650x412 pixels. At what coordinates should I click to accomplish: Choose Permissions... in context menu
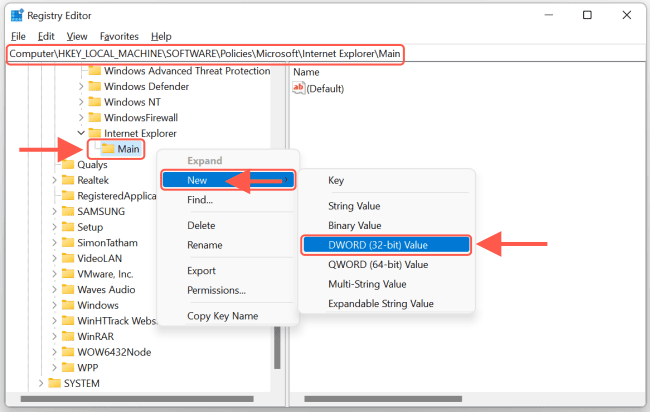(216, 290)
